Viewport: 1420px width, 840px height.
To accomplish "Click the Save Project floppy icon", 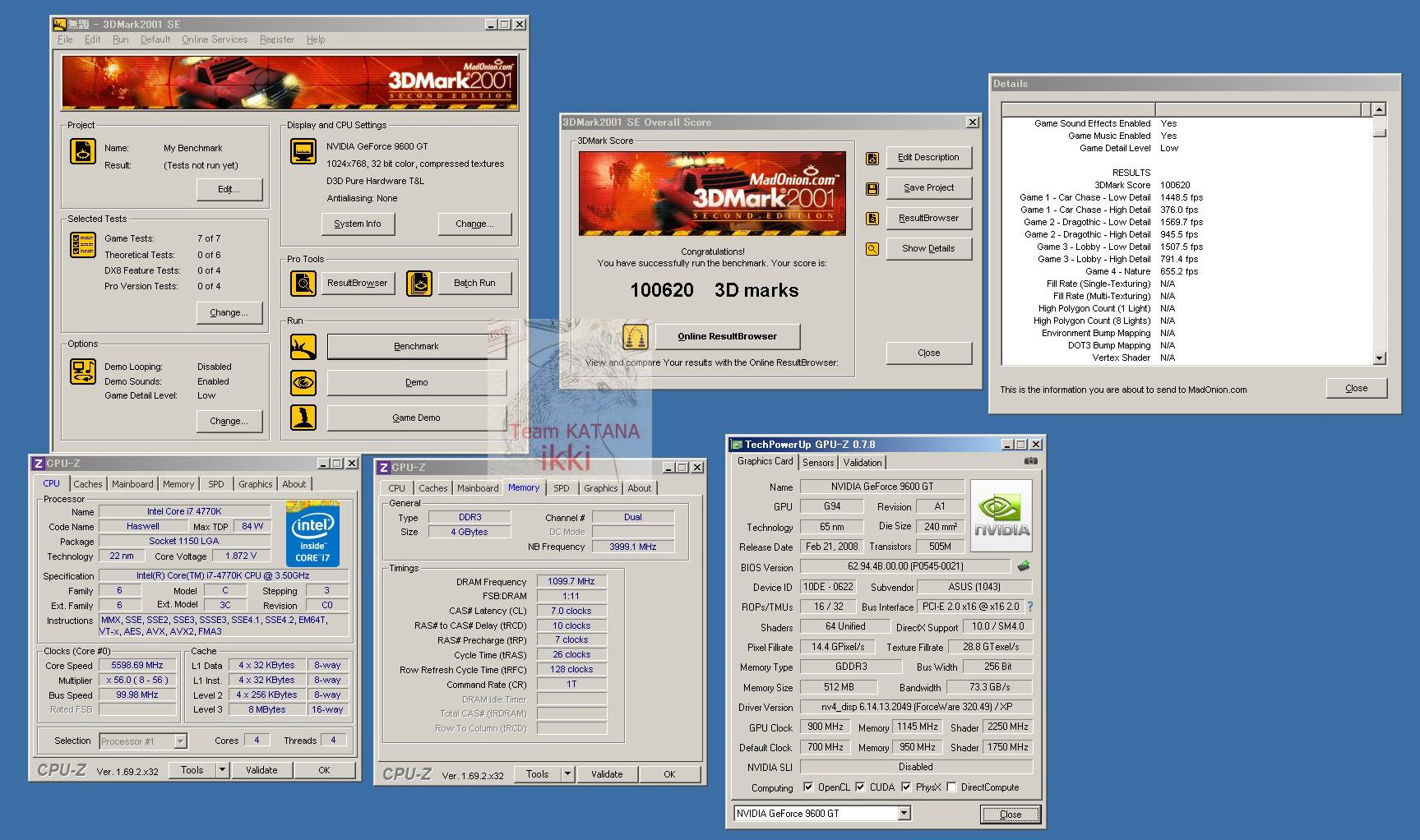I will click(x=872, y=188).
